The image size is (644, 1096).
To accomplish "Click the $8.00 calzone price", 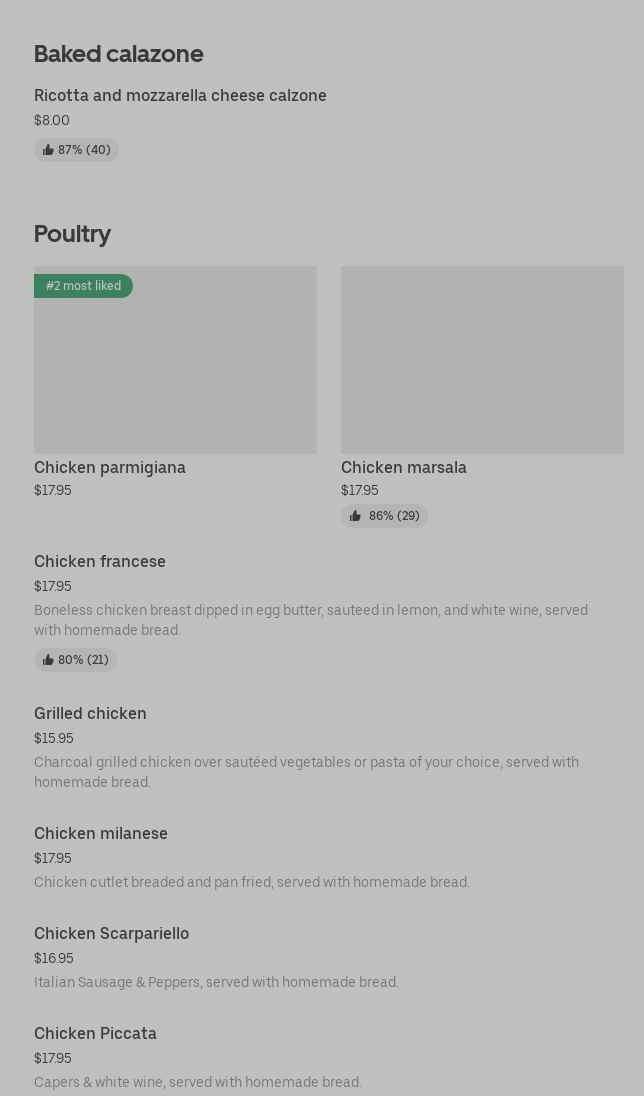I will (x=52, y=121).
